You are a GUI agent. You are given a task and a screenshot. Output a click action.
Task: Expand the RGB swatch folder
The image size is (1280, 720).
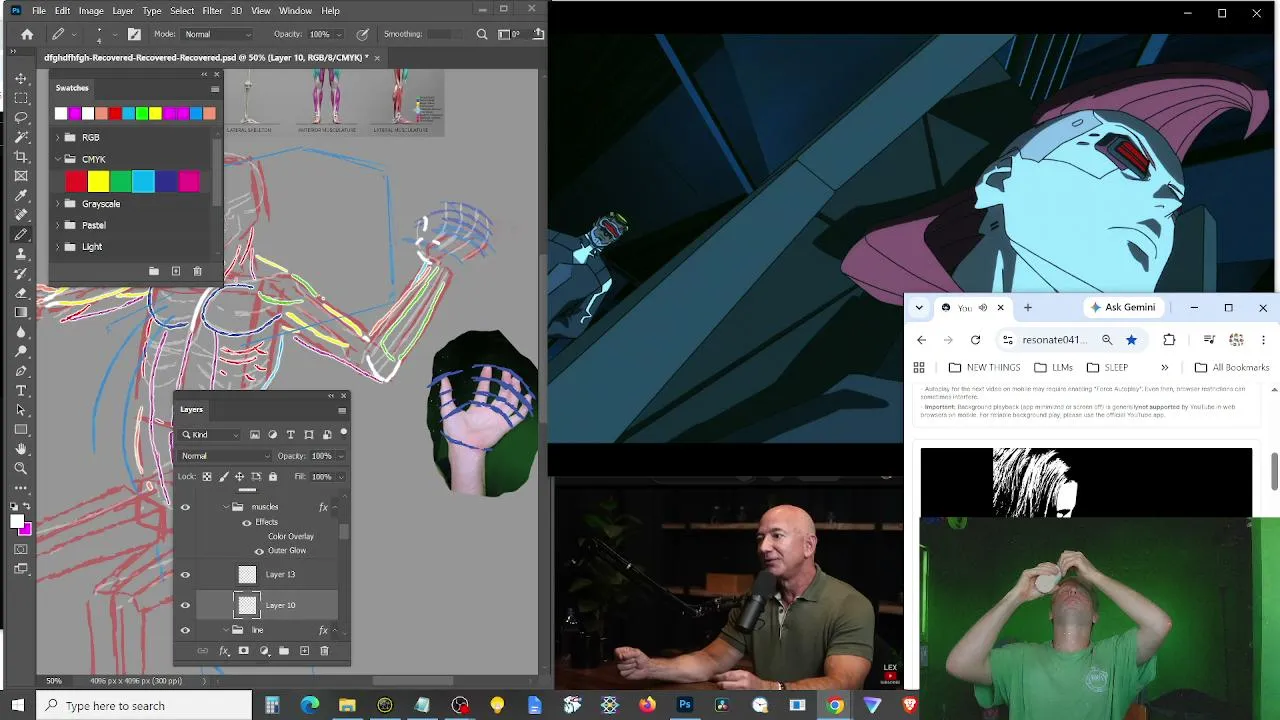tap(57, 137)
